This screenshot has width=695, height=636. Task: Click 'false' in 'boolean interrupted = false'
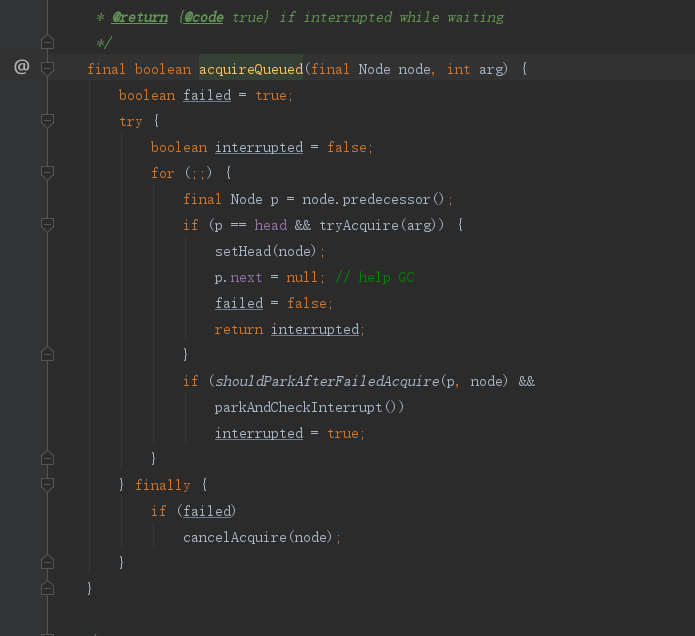(x=347, y=147)
